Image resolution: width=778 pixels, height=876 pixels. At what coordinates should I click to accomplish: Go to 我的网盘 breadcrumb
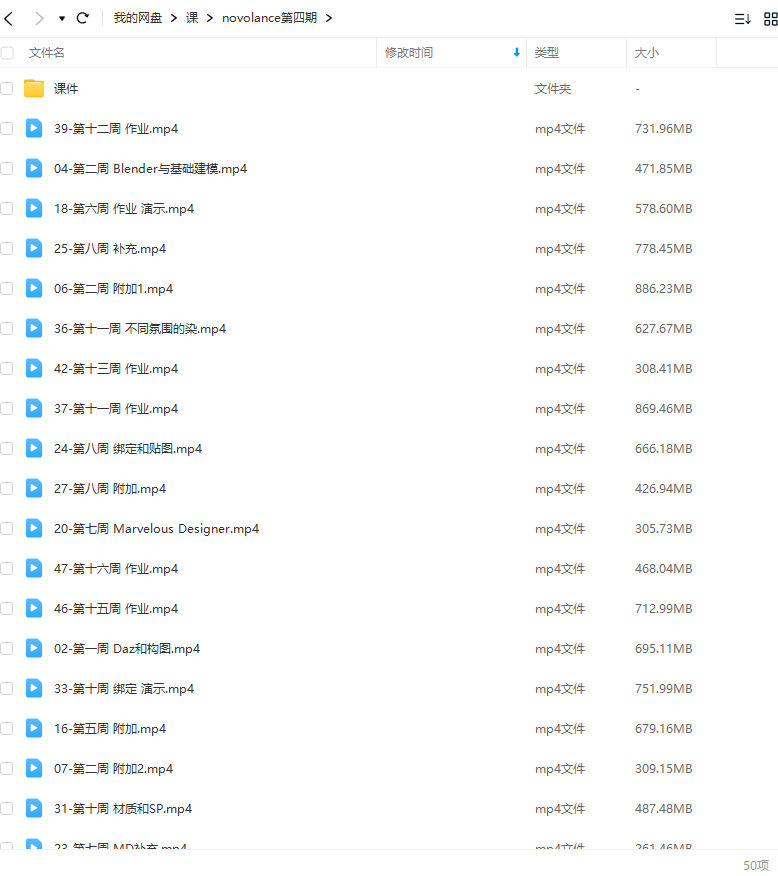click(x=137, y=18)
